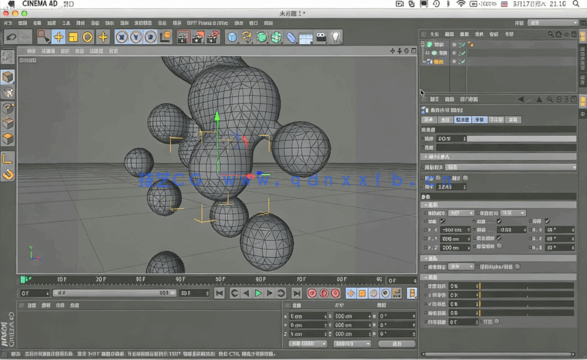This screenshot has width=587, height=360.
Task: Open Attribute Manager User Data menu
Action: click(469, 99)
